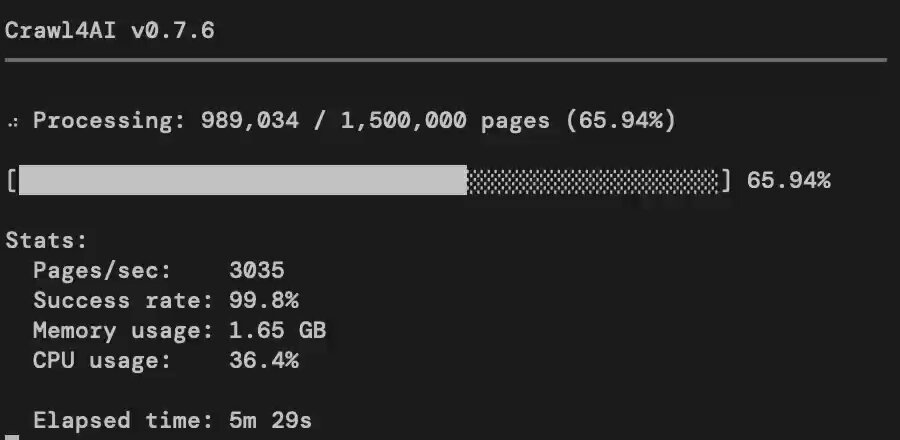The image size is (900, 440).
Task: Click the Pages/sec value 3035
Action: [257, 270]
